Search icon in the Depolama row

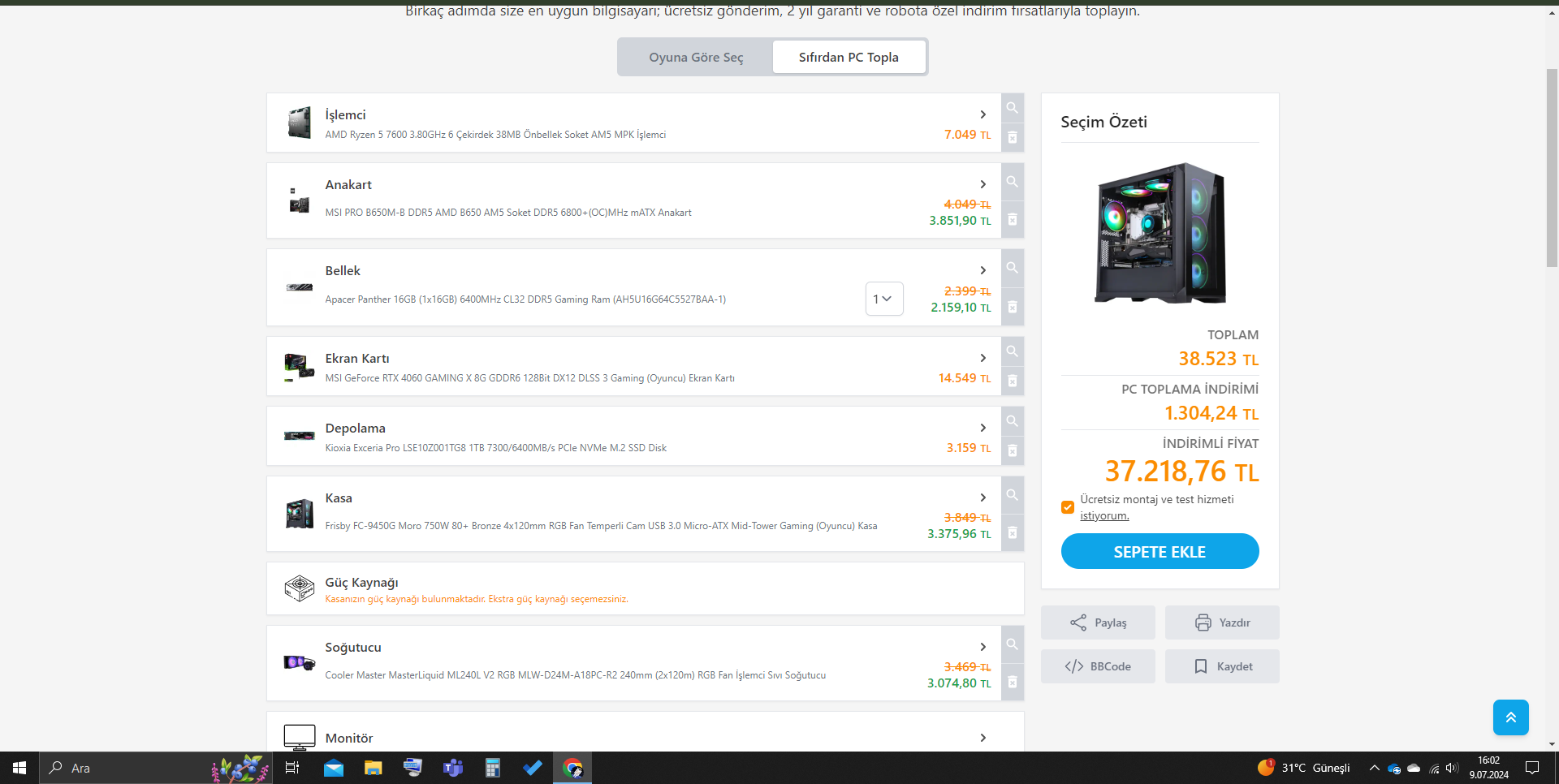click(1013, 421)
